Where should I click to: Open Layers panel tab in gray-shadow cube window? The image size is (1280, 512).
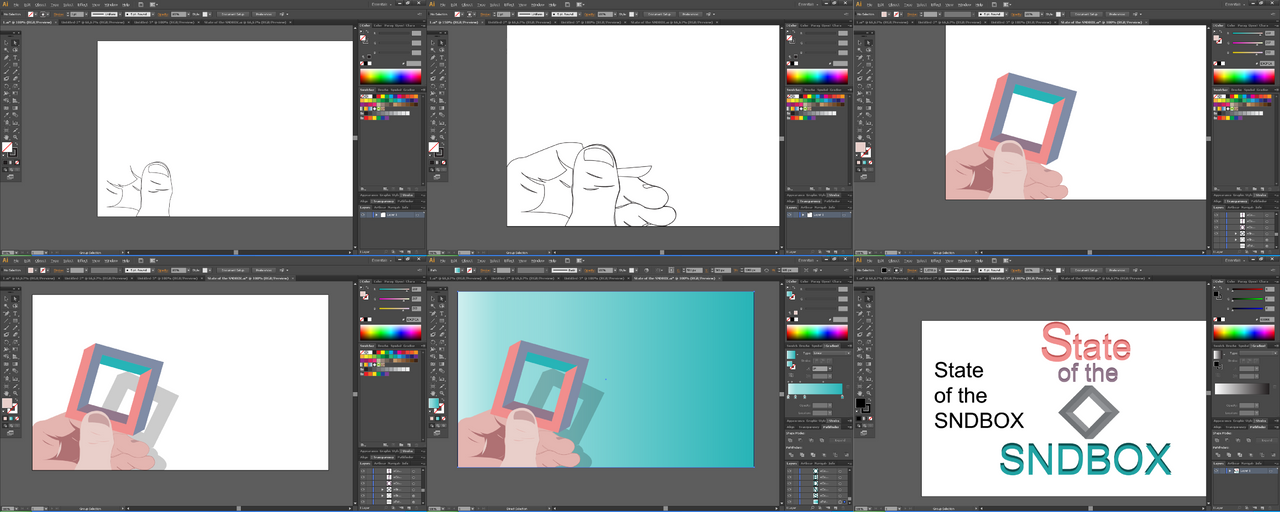tap(365, 463)
